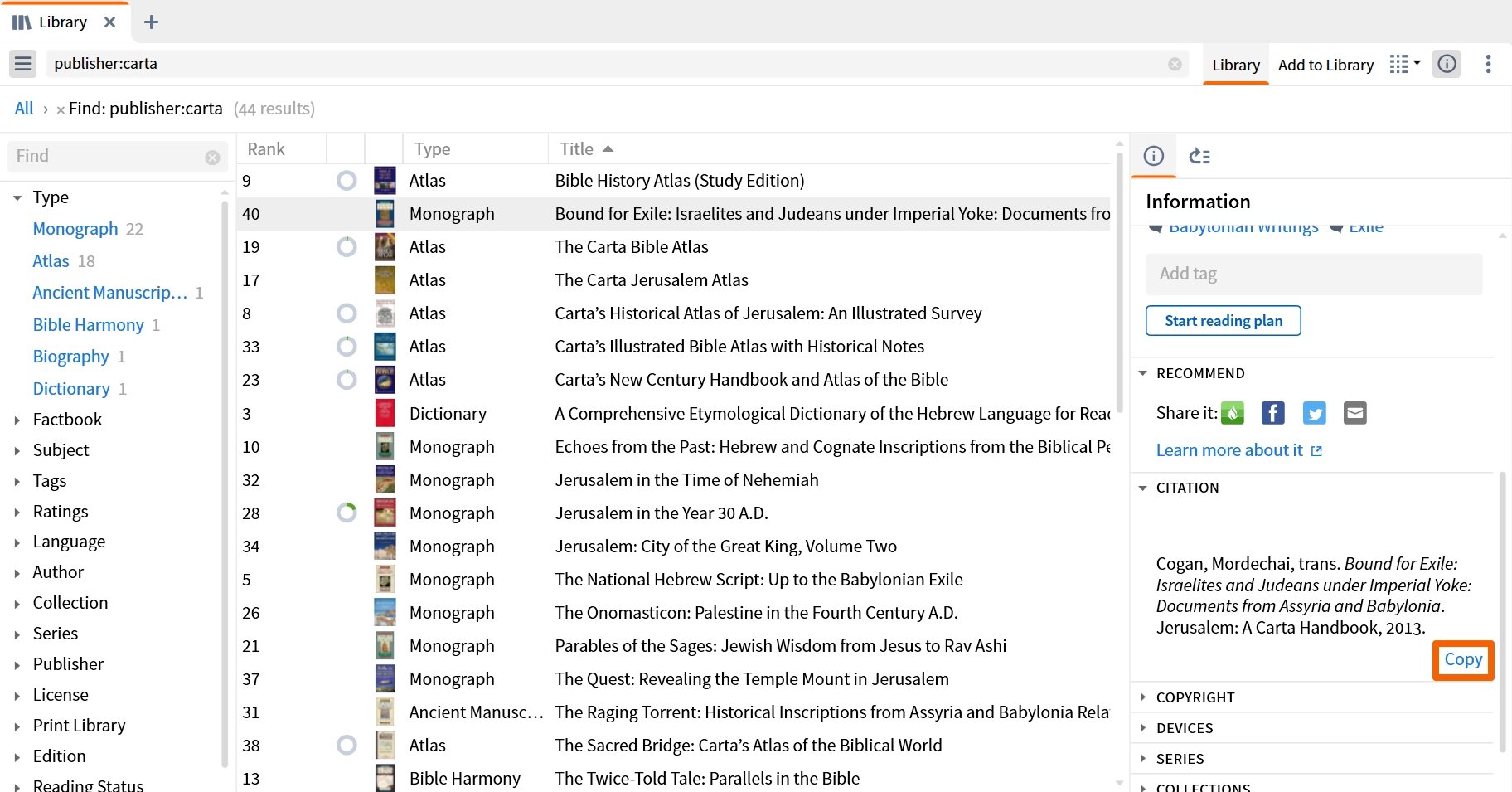This screenshot has height=792, width=1512.
Task: Select the Information tab icon in side panel
Action: click(x=1153, y=156)
